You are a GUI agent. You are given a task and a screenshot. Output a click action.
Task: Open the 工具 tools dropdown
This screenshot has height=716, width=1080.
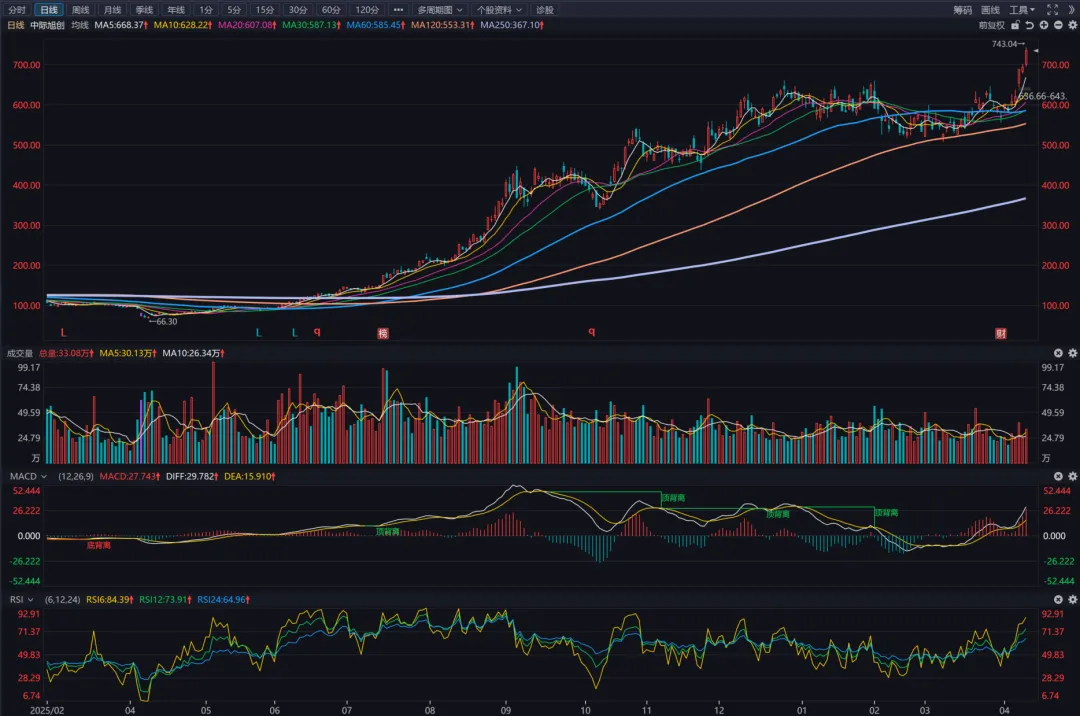click(x=1021, y=10)
